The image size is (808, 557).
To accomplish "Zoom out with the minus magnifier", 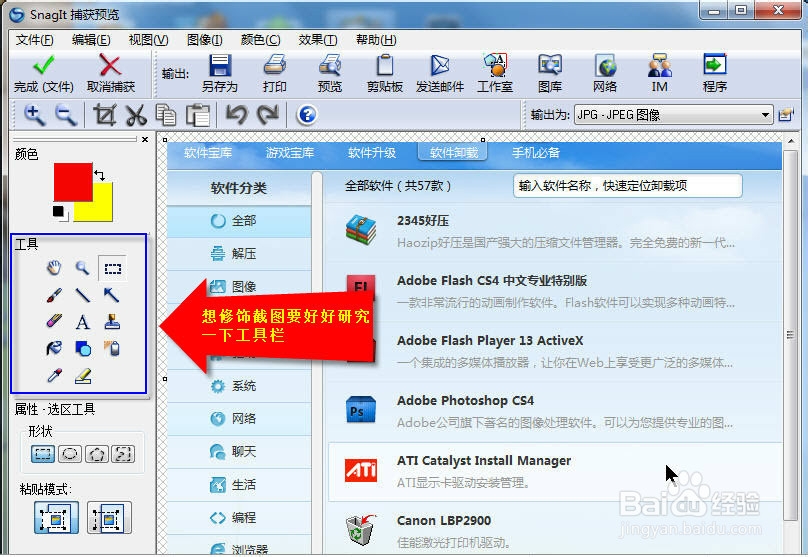I will [x=65, y=115].
